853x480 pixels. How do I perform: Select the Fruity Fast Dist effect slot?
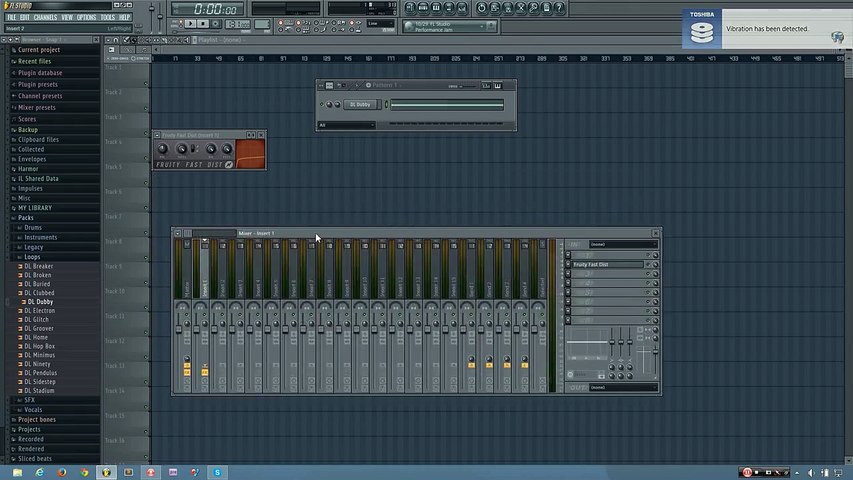click(x=607, y=264)
